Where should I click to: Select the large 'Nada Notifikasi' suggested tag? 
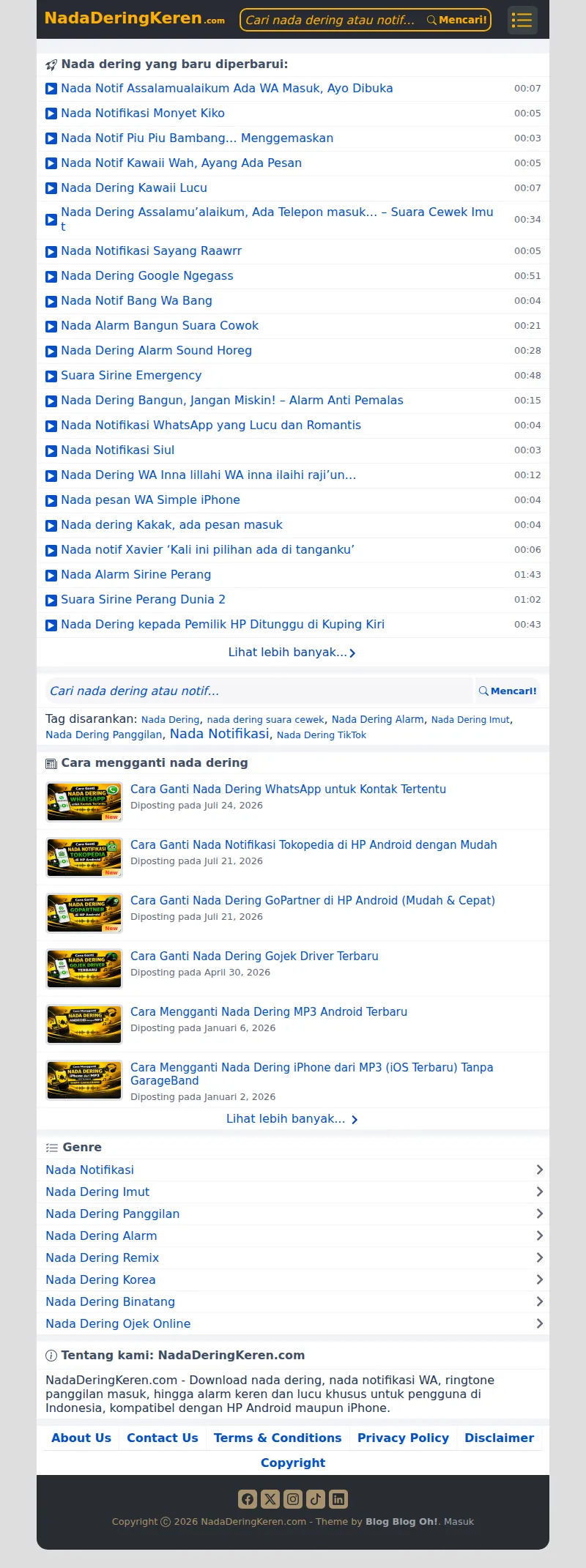pyautogui.click(x=220, y=733)
